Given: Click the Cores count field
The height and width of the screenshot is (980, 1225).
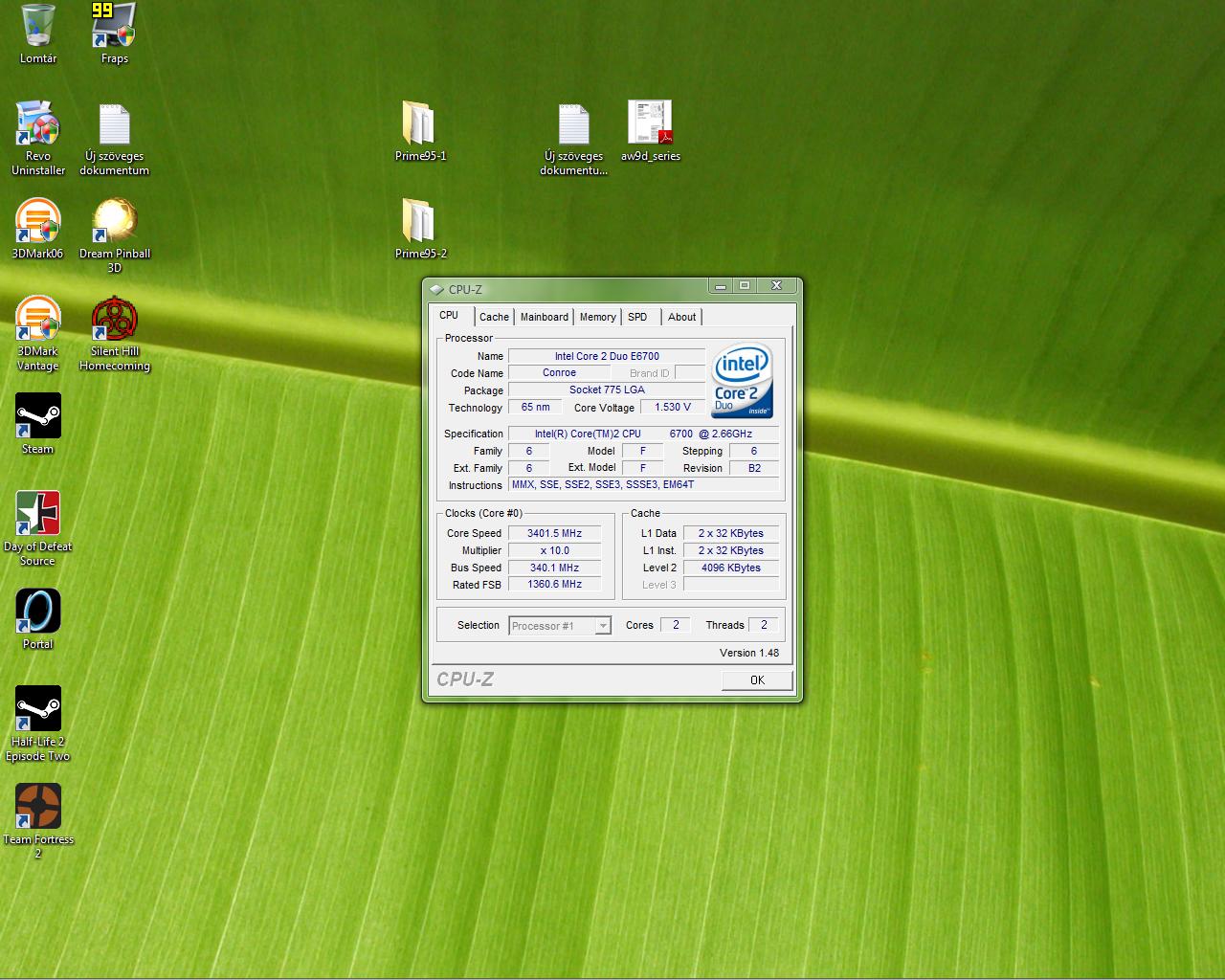Looking at the screenshot, I should (675, 625).
